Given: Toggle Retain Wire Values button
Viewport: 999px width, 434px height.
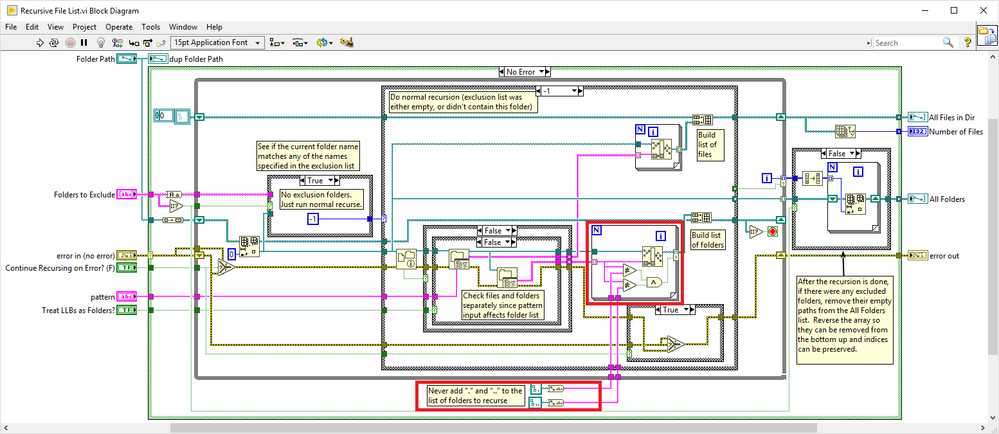Looking at the screenshot, I should [x=116, y=43].
